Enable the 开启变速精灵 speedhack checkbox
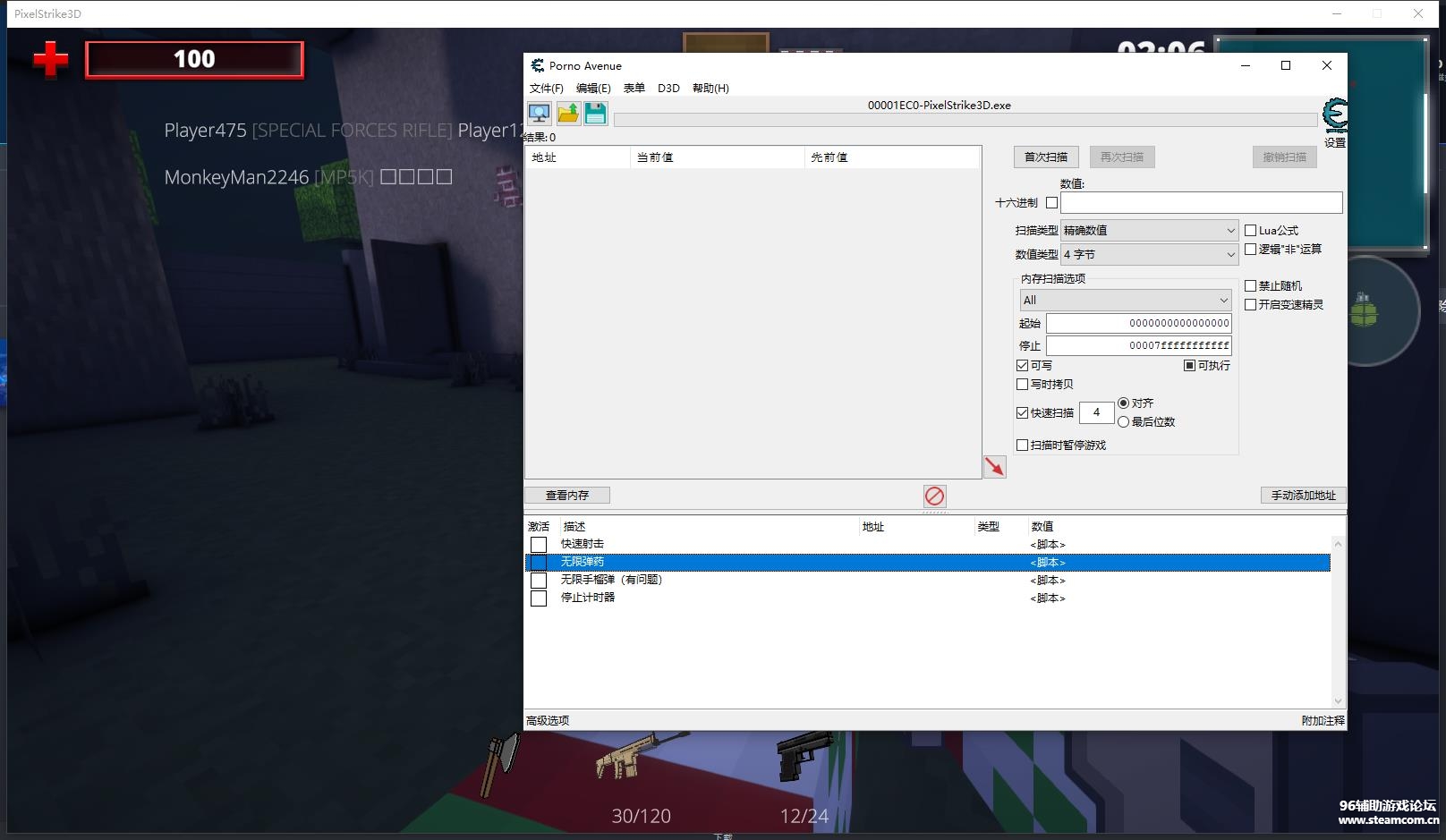The height and width of the screenshot is (840, 1446). (1251, 305)
